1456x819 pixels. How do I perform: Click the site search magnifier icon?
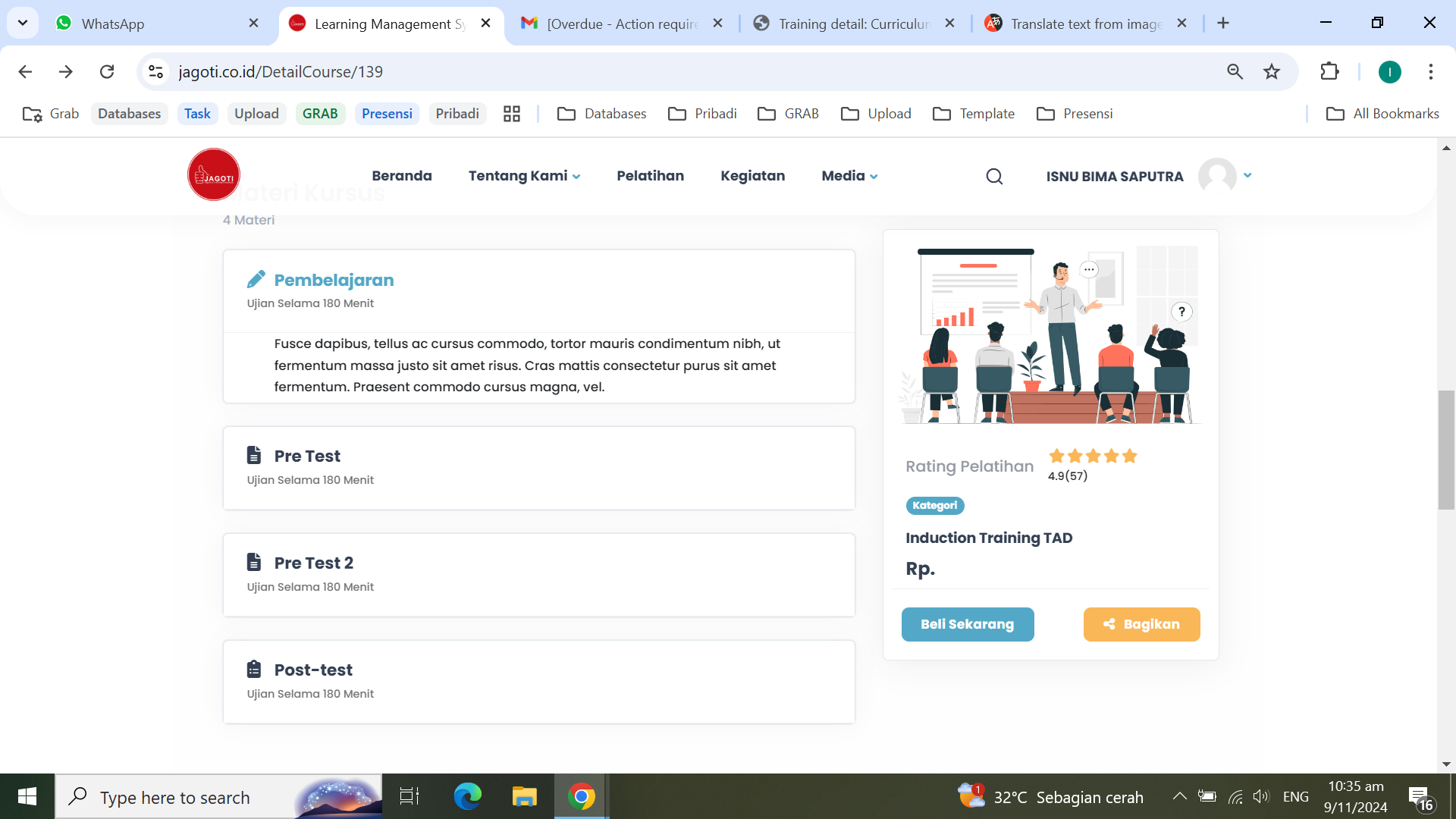pos(994,177)
